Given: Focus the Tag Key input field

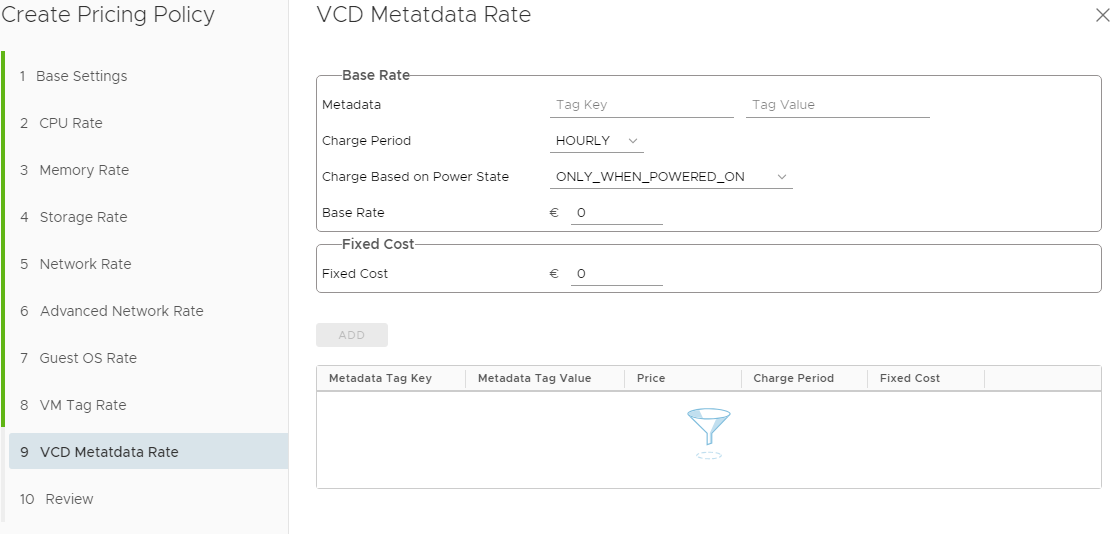Looking at the screenshot, I should (641, 105).
